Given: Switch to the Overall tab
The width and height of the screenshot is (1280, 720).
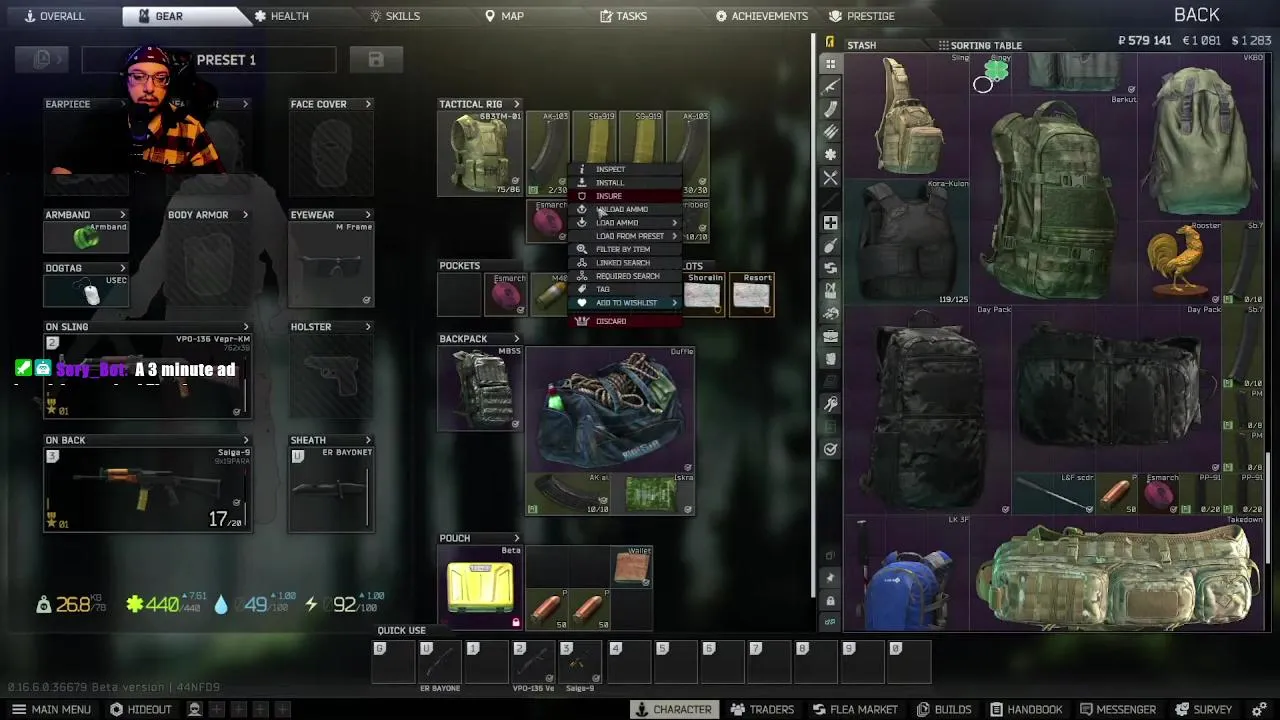Looking at the screenshot, I should [x=55, y=16].
